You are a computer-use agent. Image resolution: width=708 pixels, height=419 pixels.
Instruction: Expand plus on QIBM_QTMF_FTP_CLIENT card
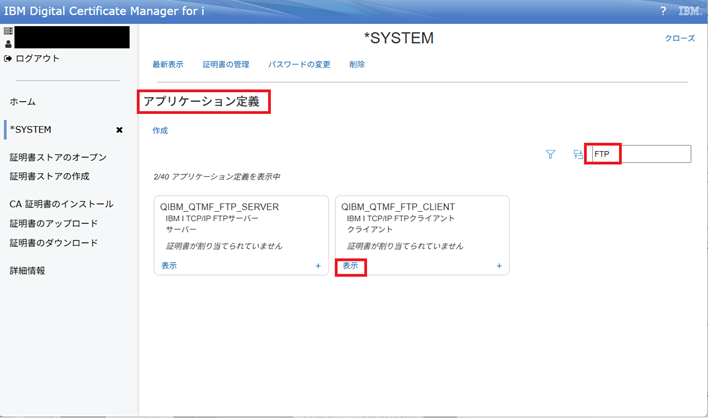click(498, 266)
